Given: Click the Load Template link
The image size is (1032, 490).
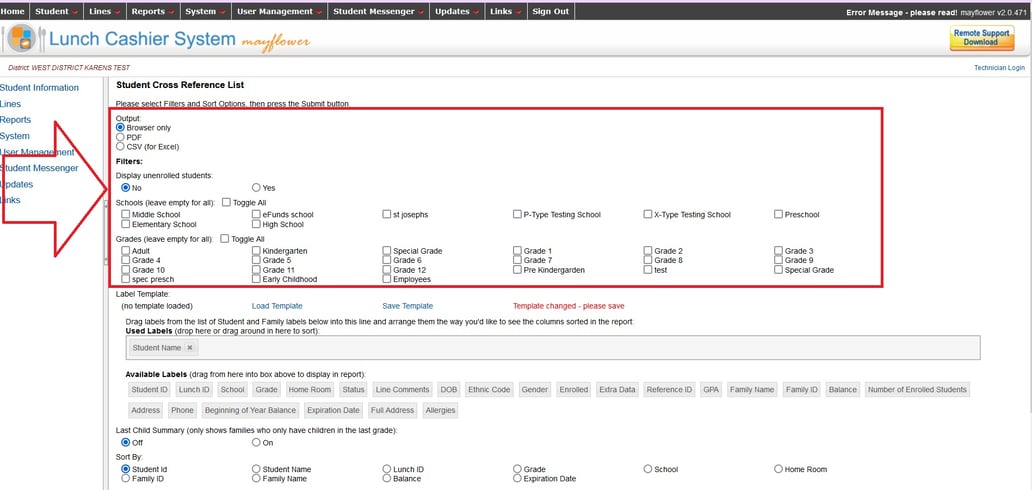Looking at the screenshot, I should [277, 306].
